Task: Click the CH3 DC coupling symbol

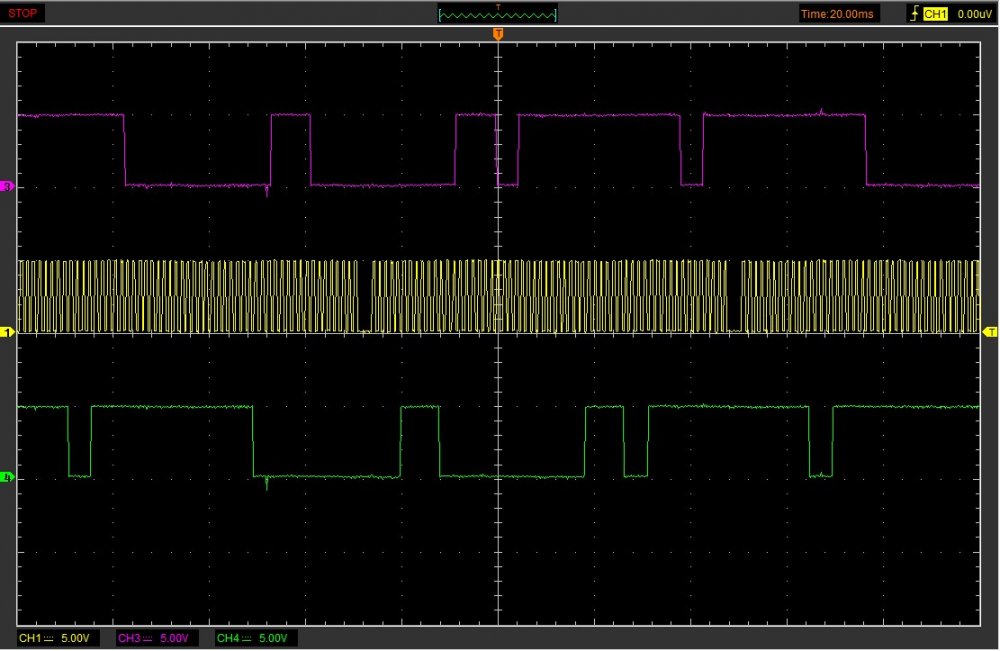Action: [147, 638]
